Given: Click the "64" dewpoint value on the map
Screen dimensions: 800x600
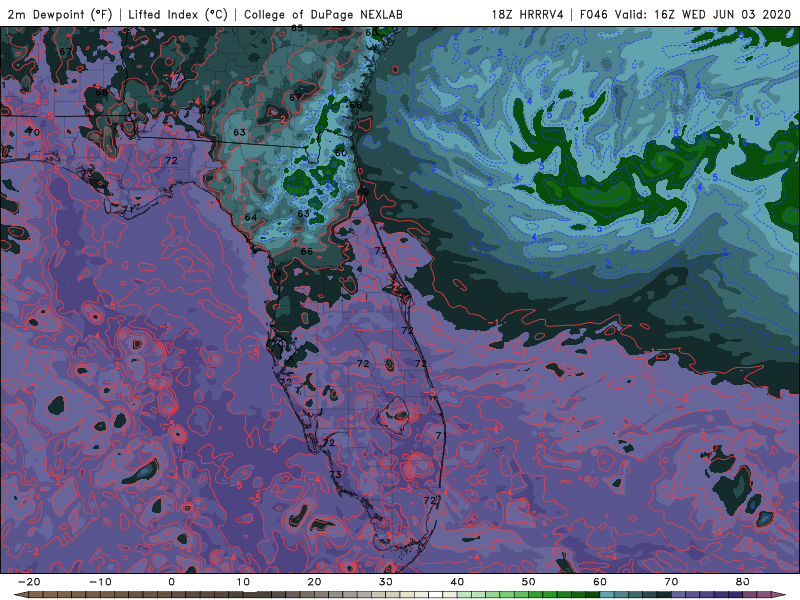Looking at the screenshot, I should [251, 217].
